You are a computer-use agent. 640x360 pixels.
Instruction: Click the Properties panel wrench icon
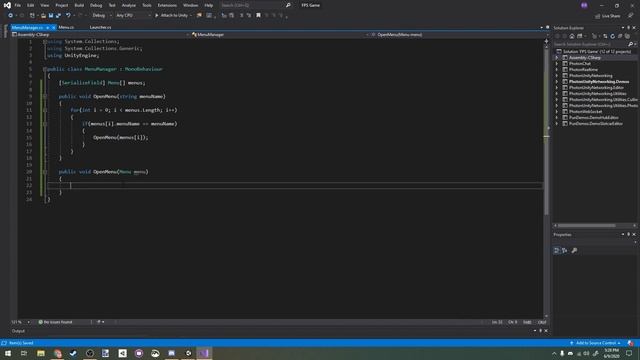point(574,250)
